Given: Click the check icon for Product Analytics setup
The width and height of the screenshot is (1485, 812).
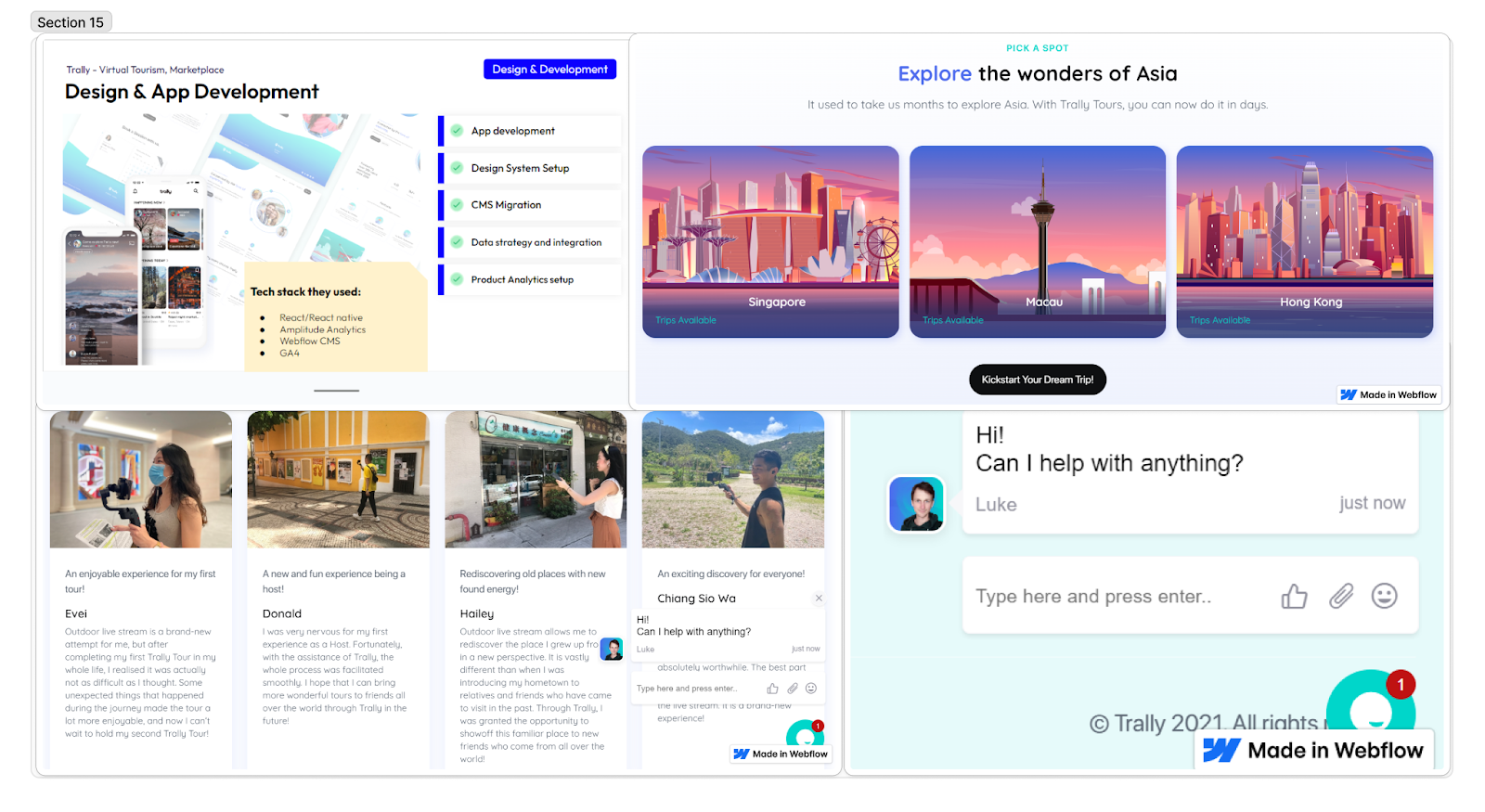Looking at the screenshot, I should pos(457,279).
